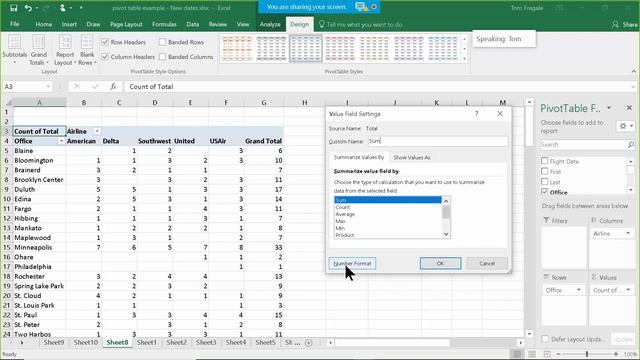Open the PivotTable Fields pane options arrow
This screenshot has height=360, width=640.
pos(609,108)
